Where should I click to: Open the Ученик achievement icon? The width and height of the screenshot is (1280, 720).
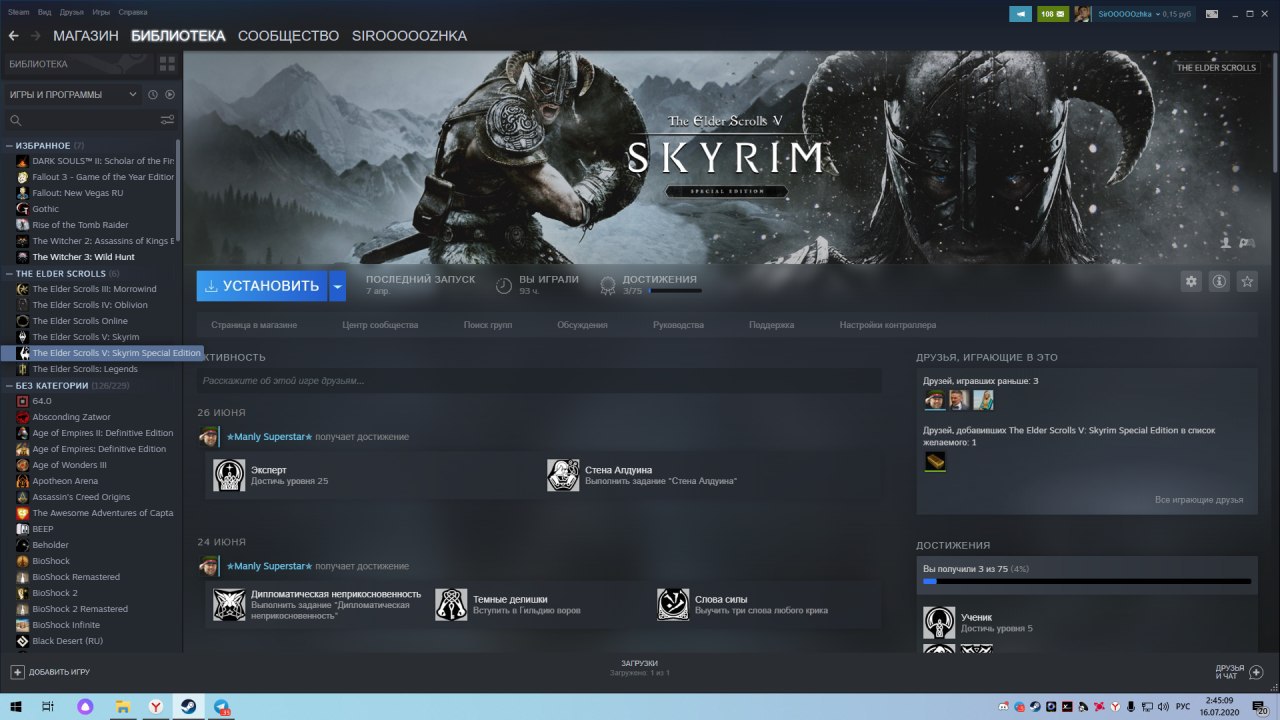click(939, 623)
